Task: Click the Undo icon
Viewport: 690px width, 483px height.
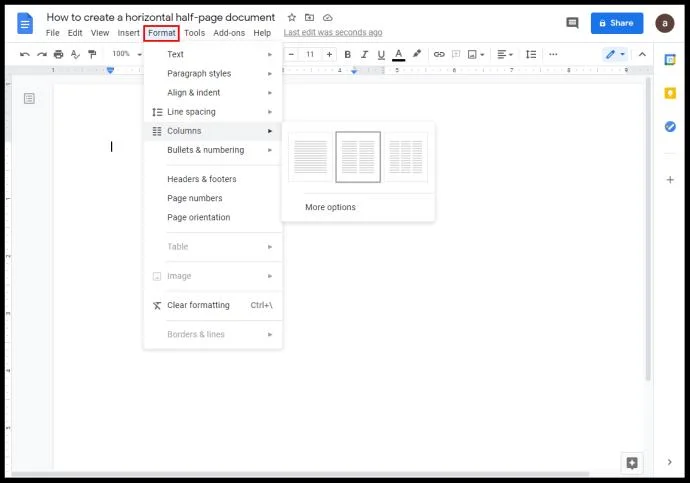Action: point(25,55)
